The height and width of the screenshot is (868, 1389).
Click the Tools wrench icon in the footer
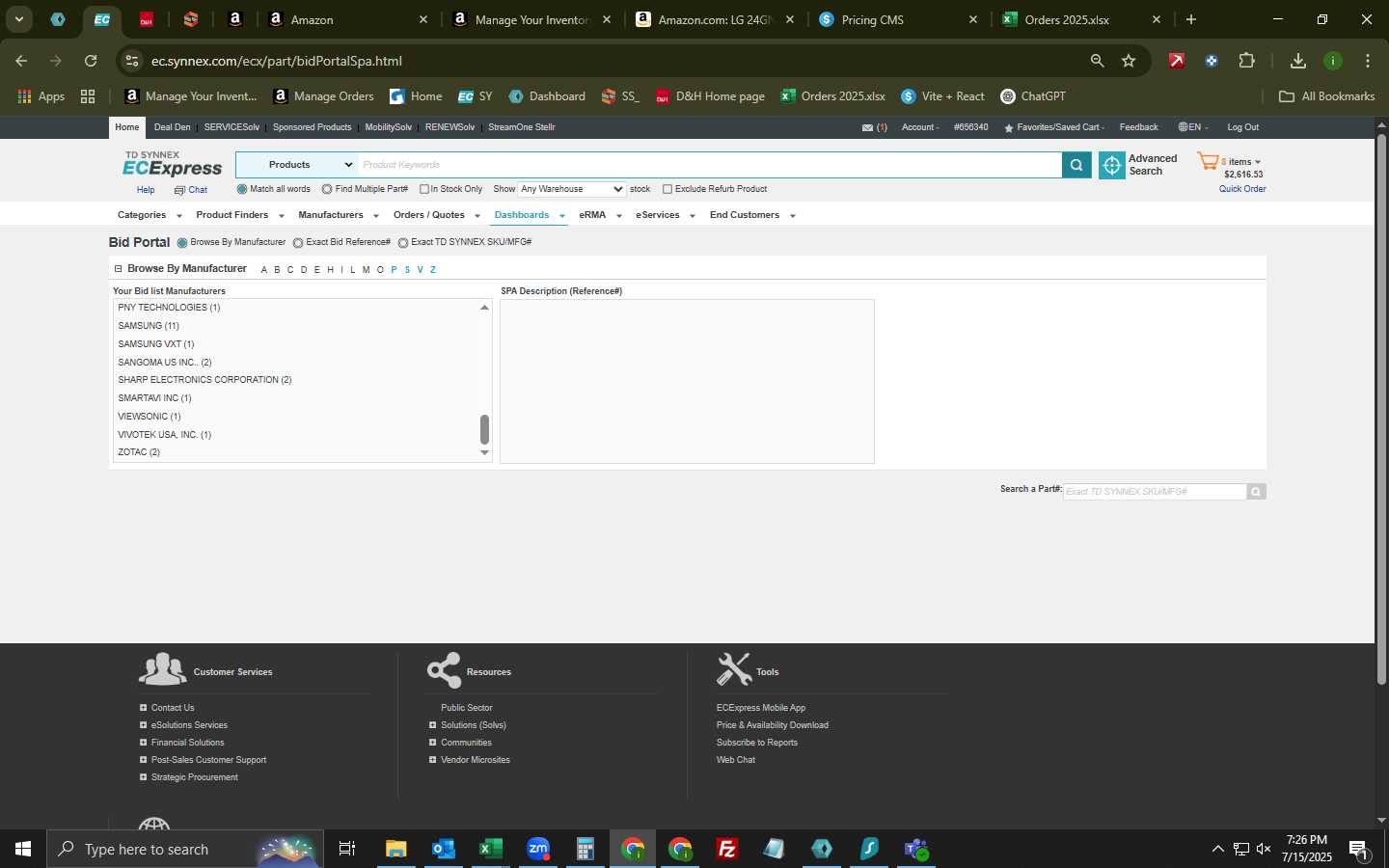734,669
